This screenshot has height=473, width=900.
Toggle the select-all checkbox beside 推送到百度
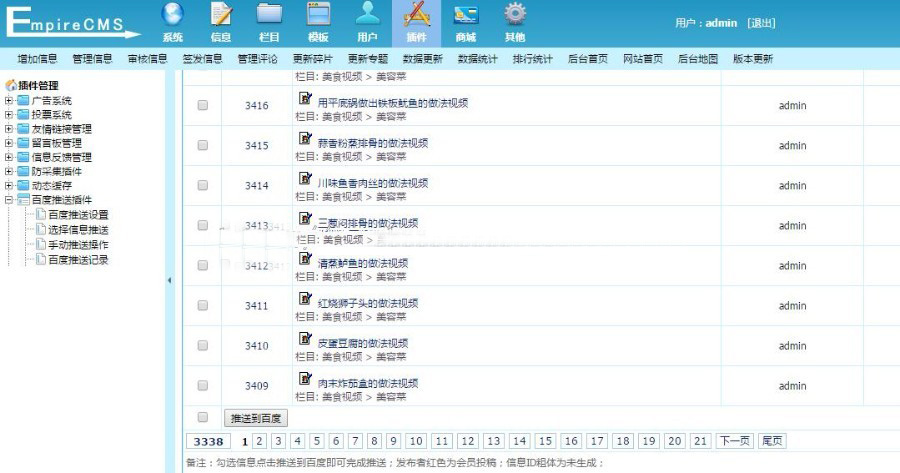pos(203,417)
